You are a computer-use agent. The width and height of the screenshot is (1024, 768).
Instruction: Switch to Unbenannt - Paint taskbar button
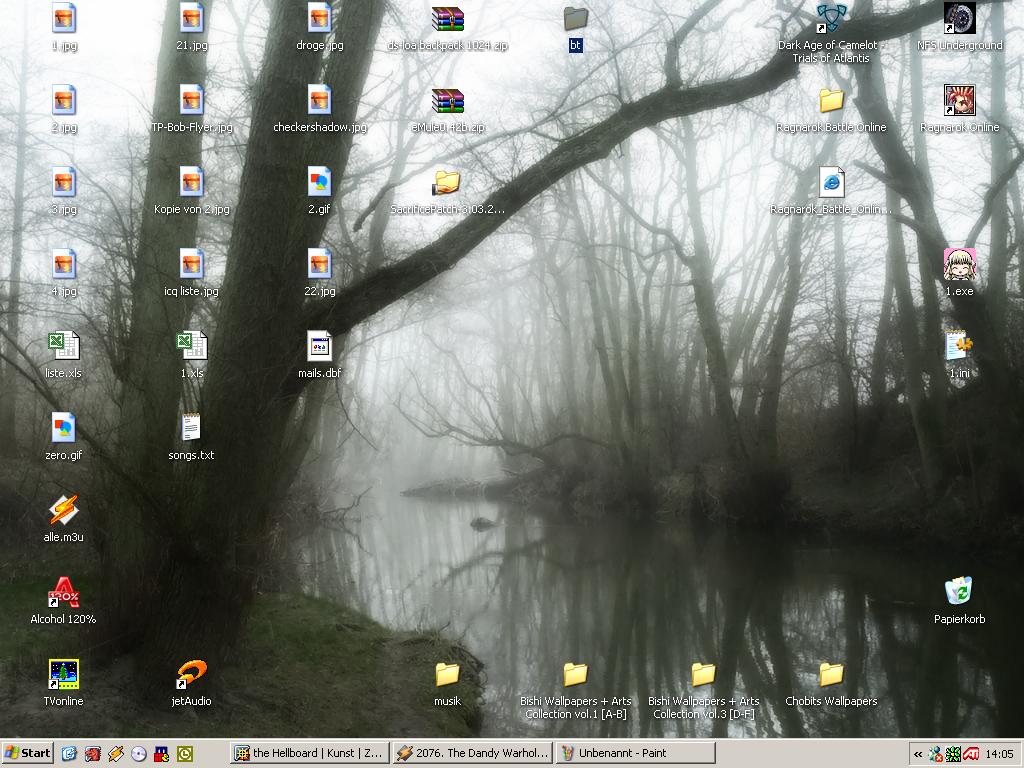coord(635,753)
